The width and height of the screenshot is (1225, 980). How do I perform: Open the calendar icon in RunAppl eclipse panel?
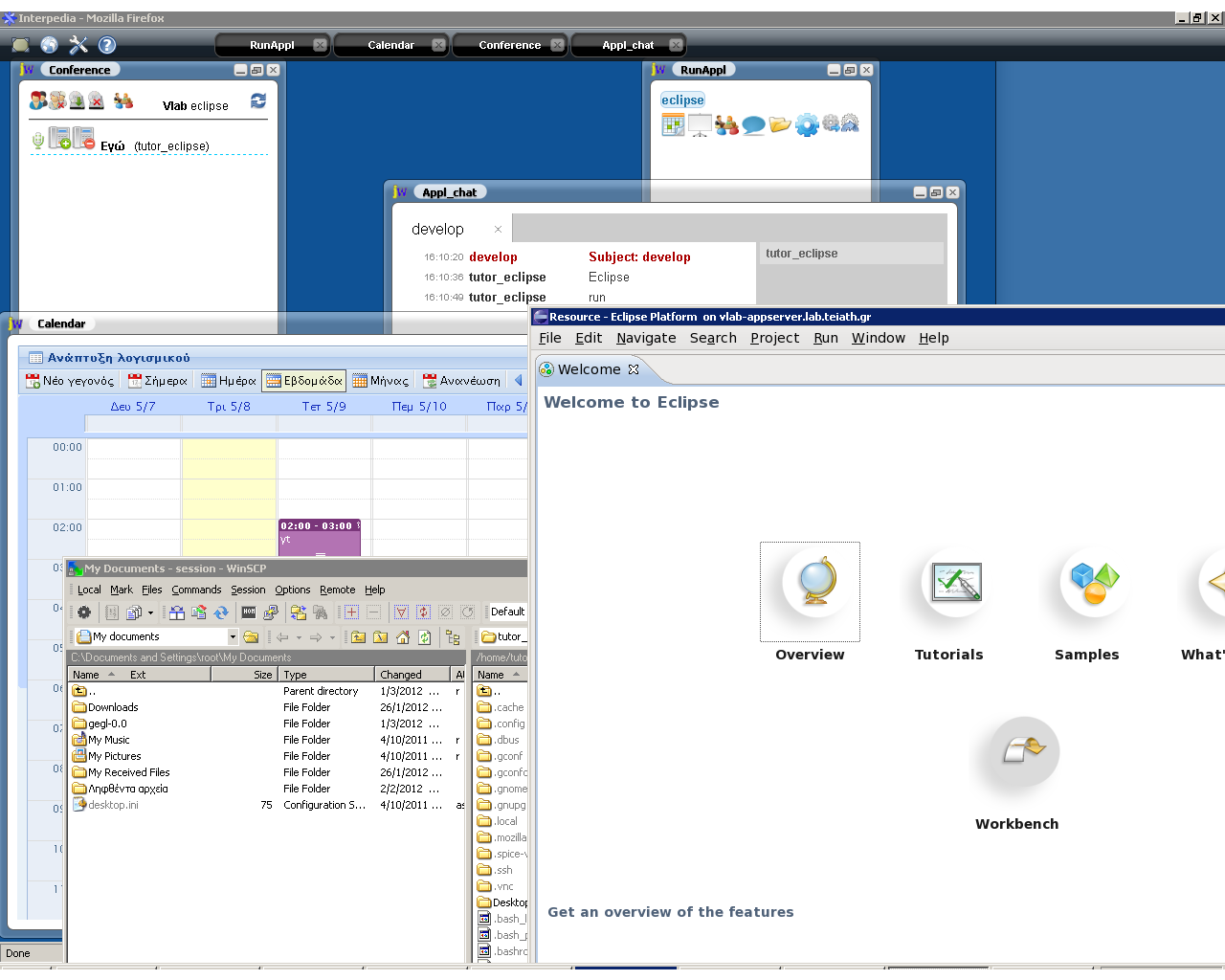(x=673, y=122)
